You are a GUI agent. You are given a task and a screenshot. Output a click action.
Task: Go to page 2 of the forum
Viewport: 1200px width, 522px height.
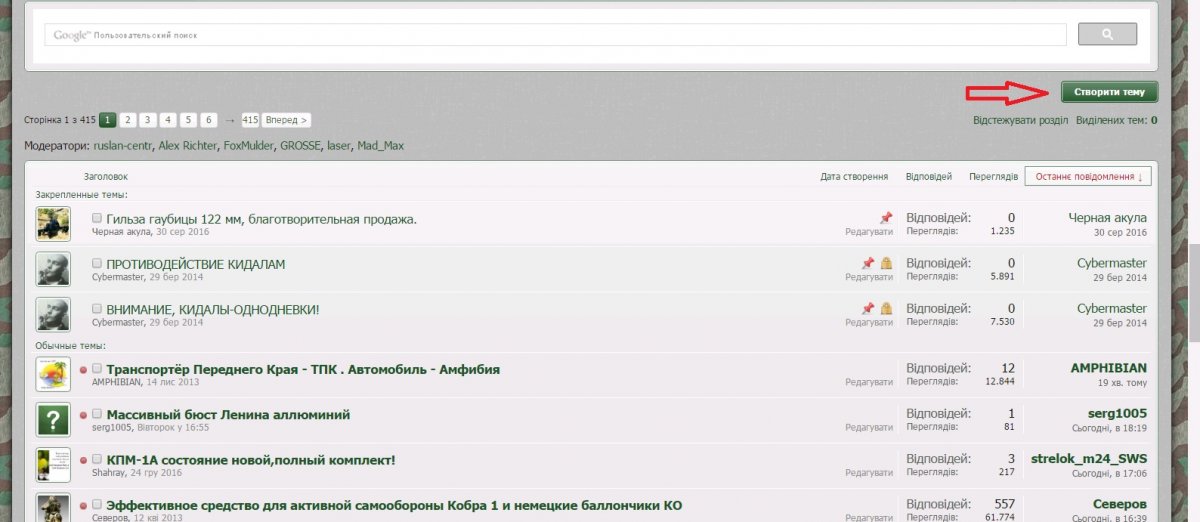(x=128, y=120)
